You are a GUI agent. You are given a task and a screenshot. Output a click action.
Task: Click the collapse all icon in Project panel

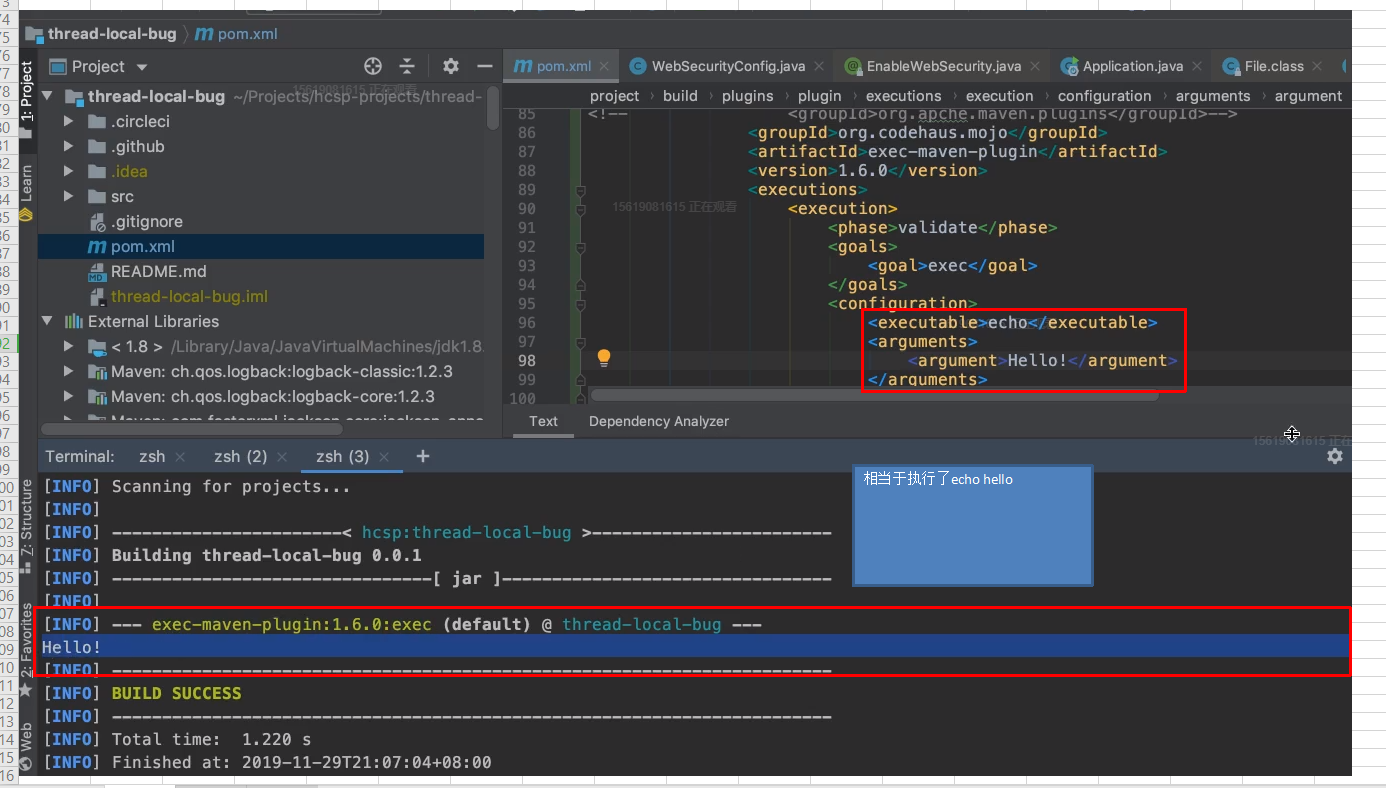pyautogui.click(x=407, y=66)
